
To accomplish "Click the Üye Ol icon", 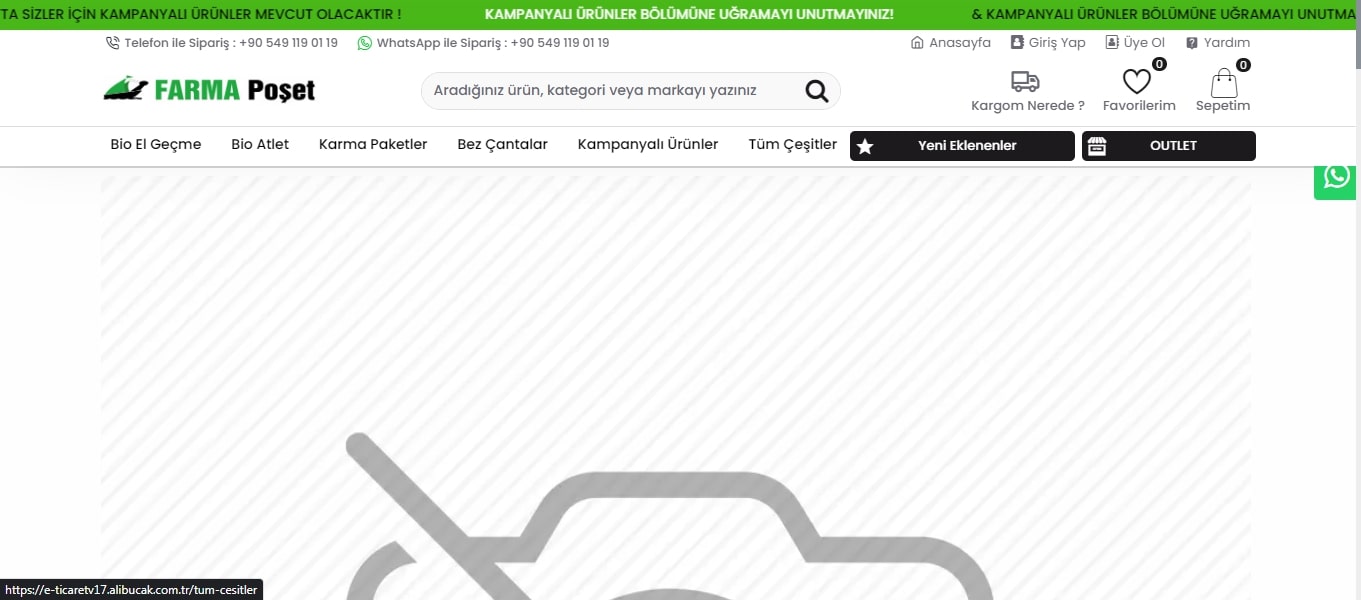I will tap(1112, 43).
